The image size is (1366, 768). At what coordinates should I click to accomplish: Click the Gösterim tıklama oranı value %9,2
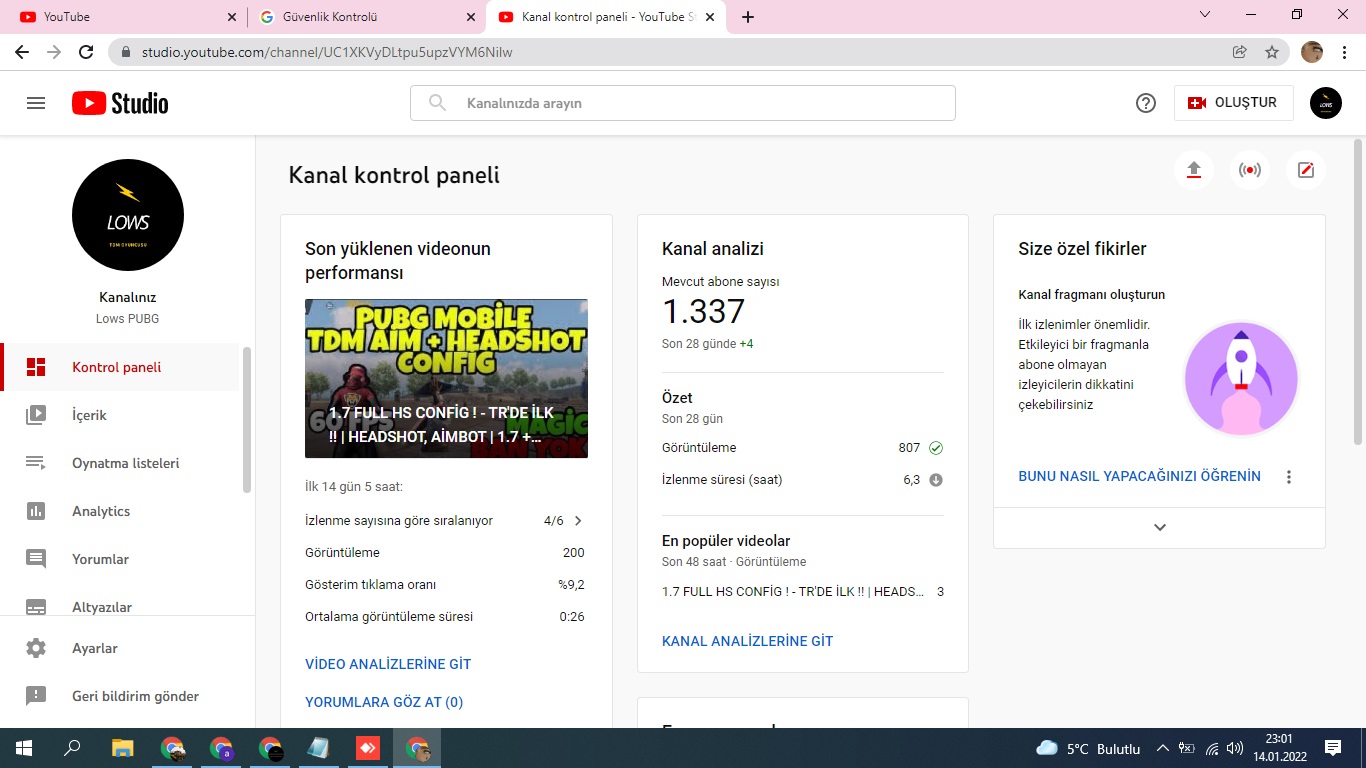571,585
